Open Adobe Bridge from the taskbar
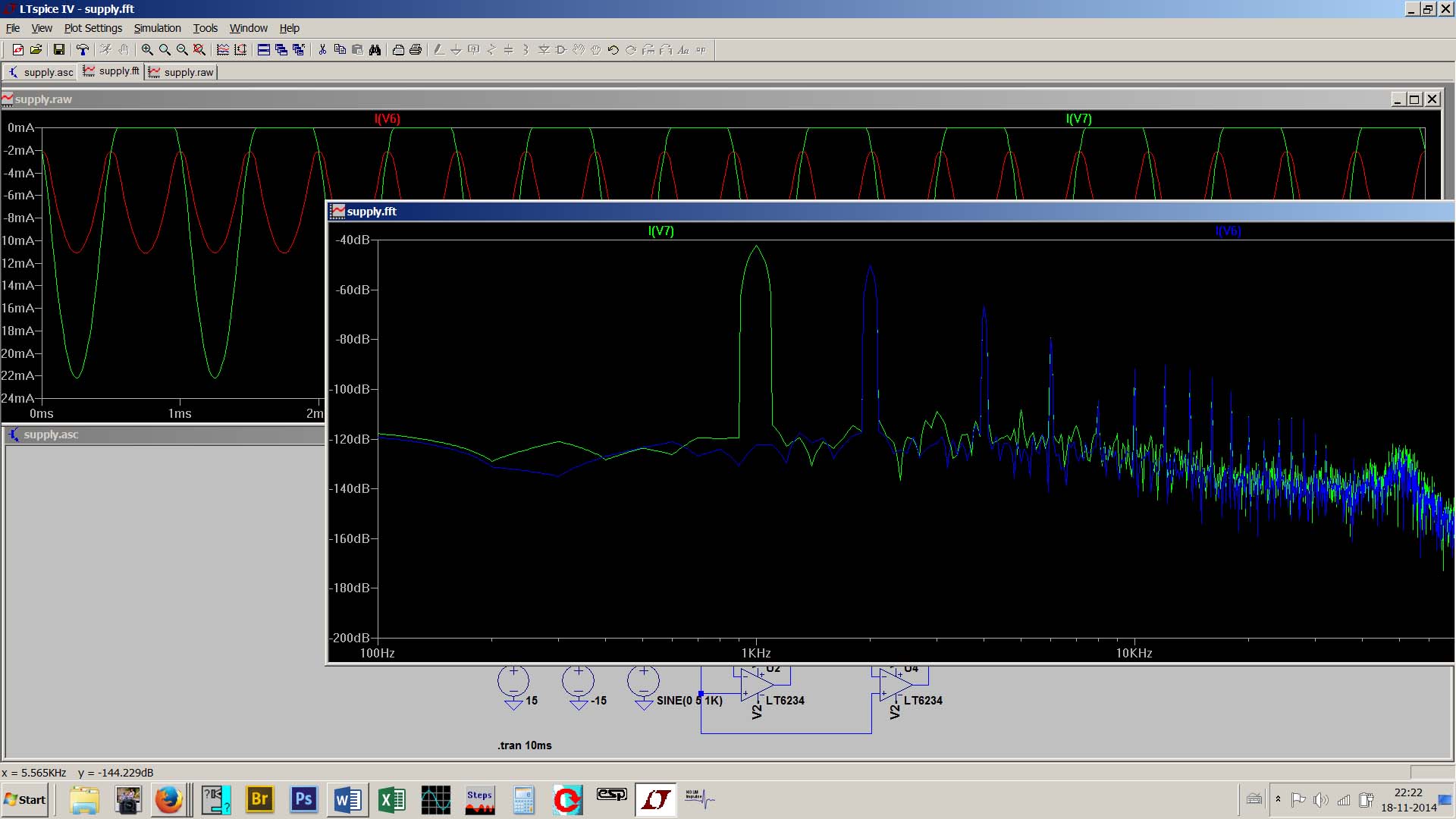This screenshot has width=1456, height=819. [259, 800]
